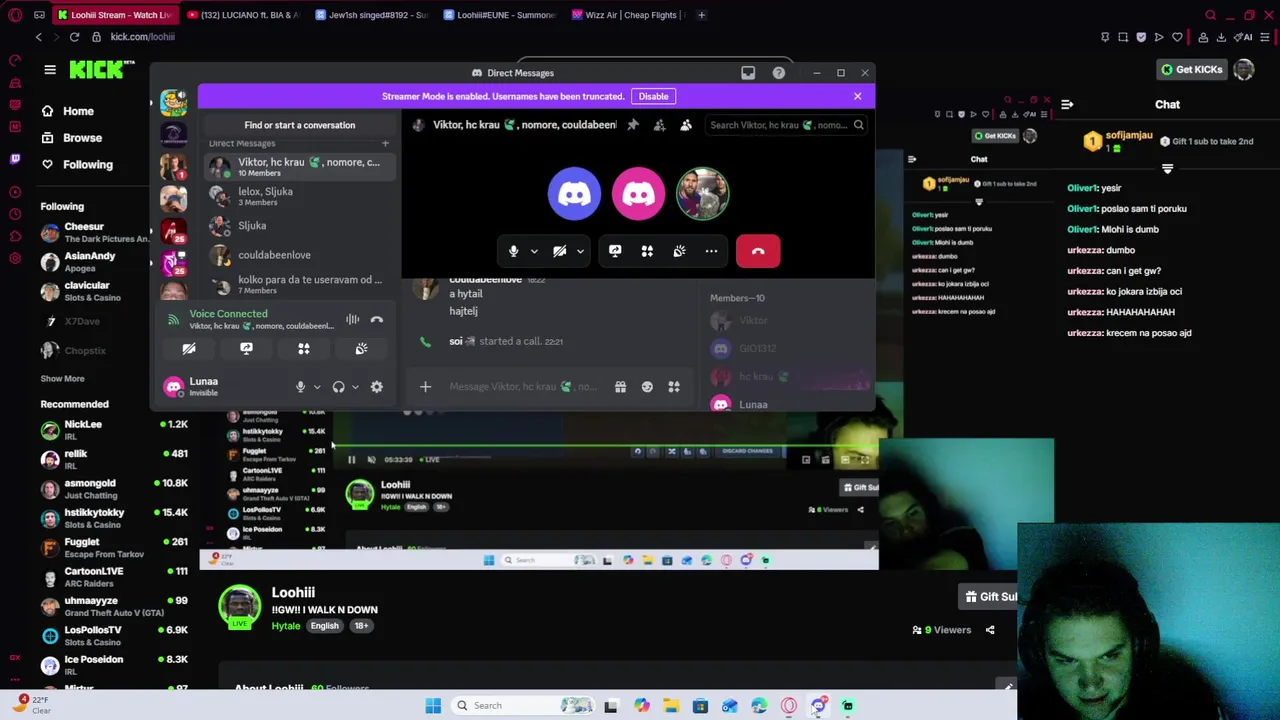
Task: Click the Get KICKs button
Action: pos(1192,69)
